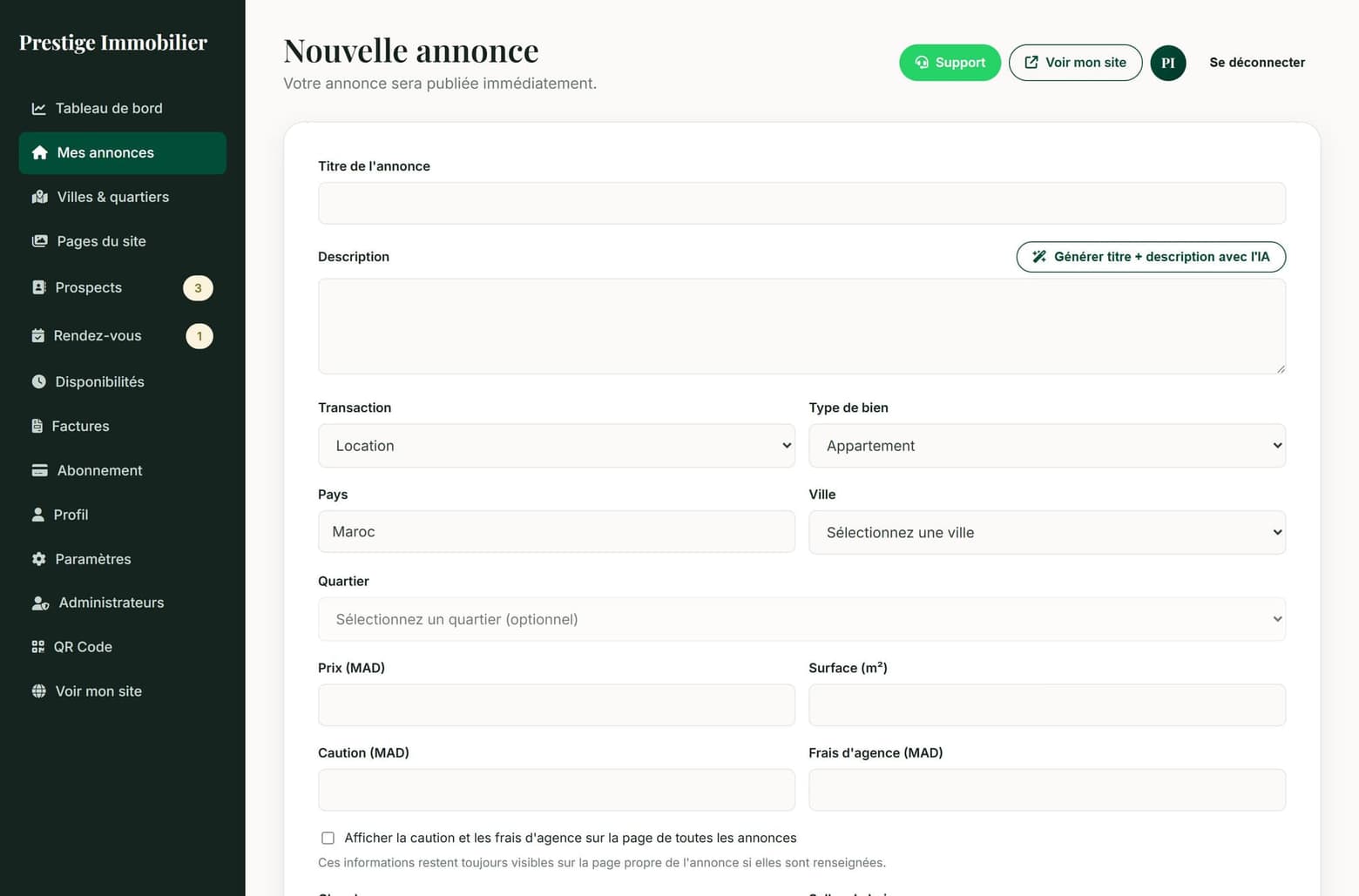Click the Pays field showing Maroc

[x=557, y=532]
